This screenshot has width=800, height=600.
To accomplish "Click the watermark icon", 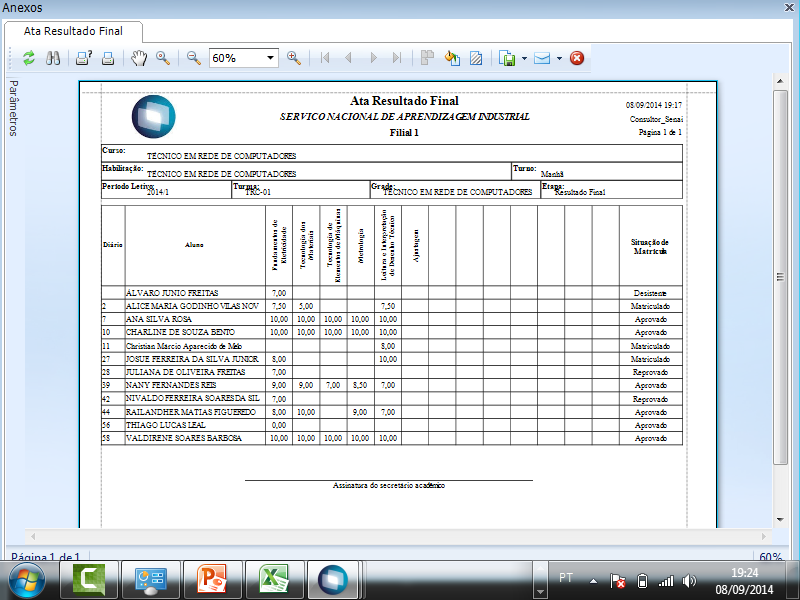I will pyautogui.click(x=476, y=58).
